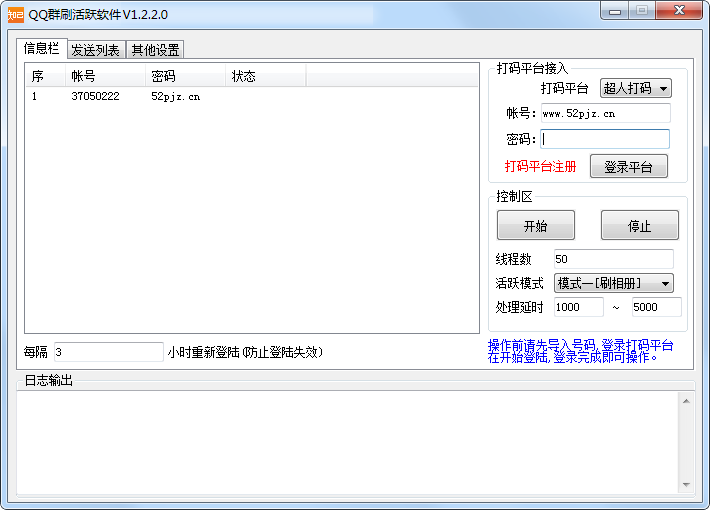Click the 状态 column header

click(x=265, y=76)
